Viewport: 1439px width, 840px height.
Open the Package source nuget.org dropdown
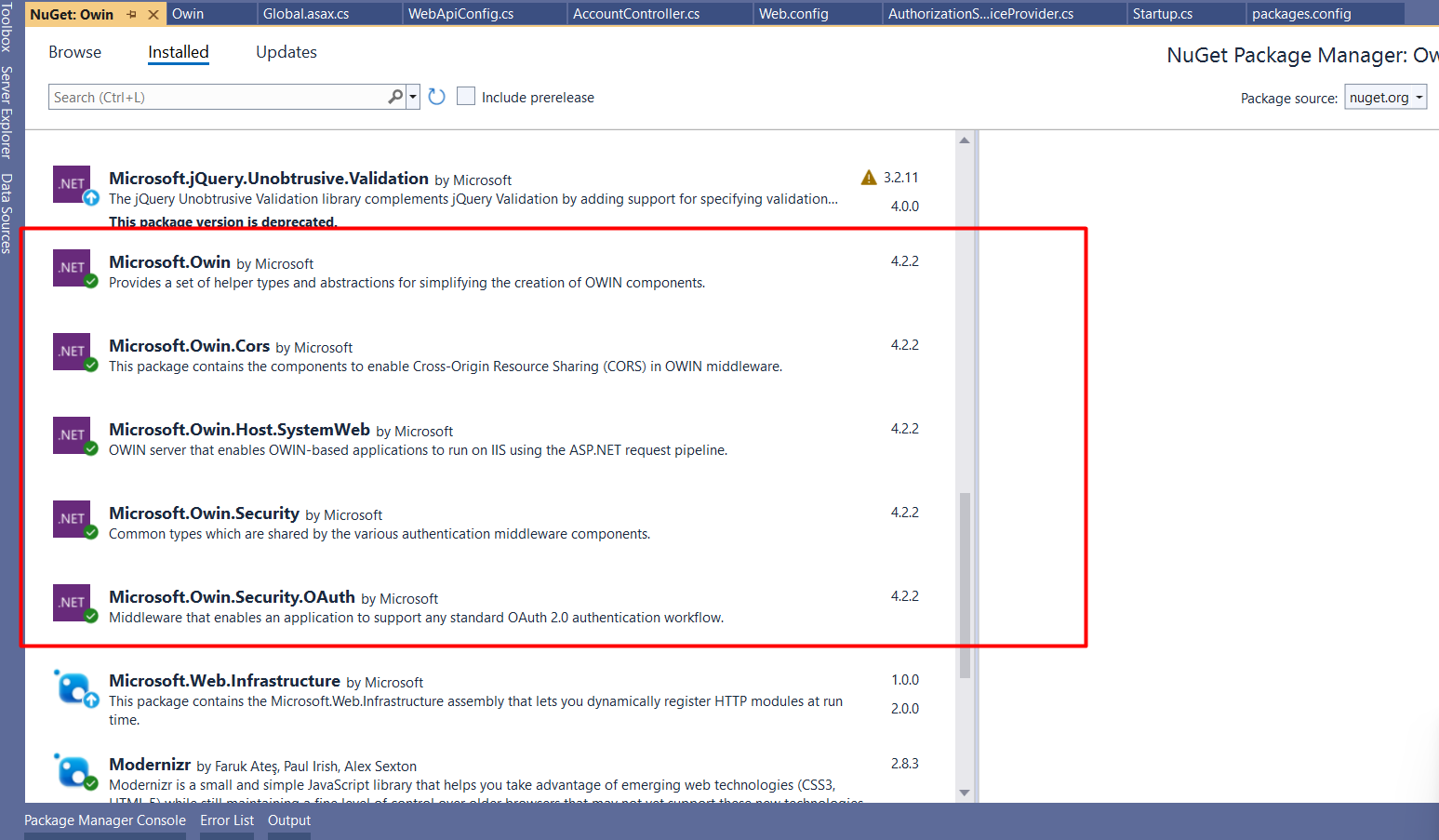1385,97
